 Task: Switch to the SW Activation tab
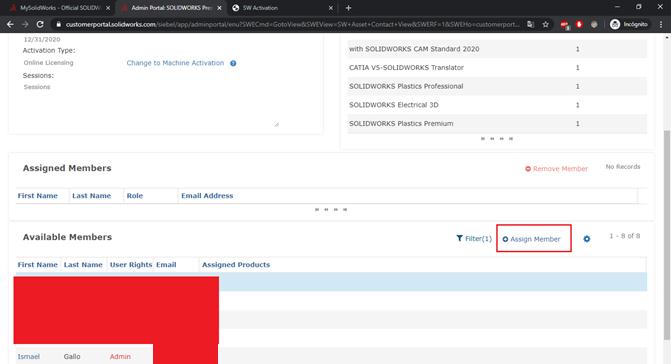282,8
